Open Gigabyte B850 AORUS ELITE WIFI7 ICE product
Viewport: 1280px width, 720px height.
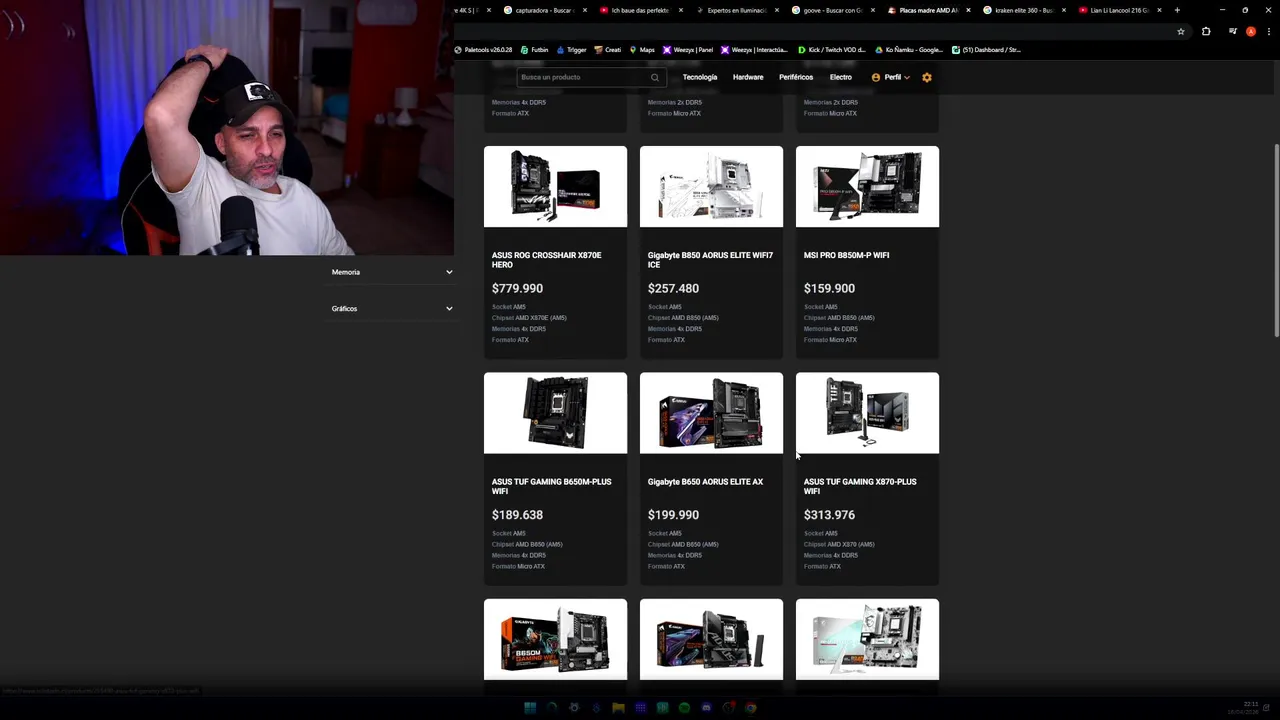(710, 260)
